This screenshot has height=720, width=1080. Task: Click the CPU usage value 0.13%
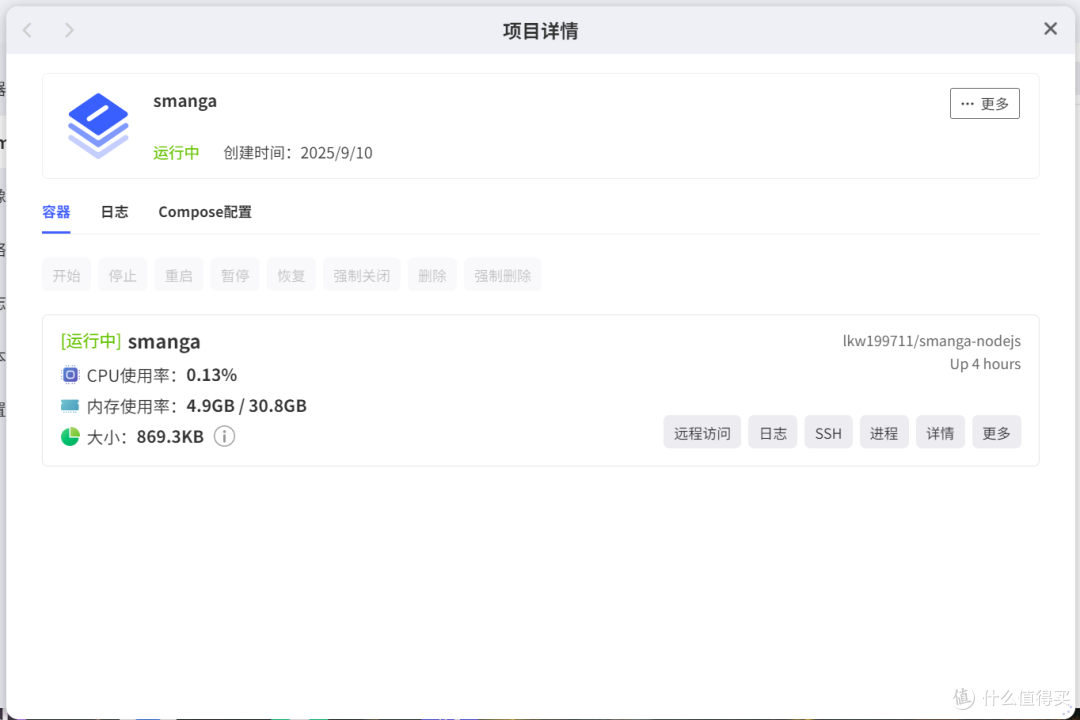[211, 375]
